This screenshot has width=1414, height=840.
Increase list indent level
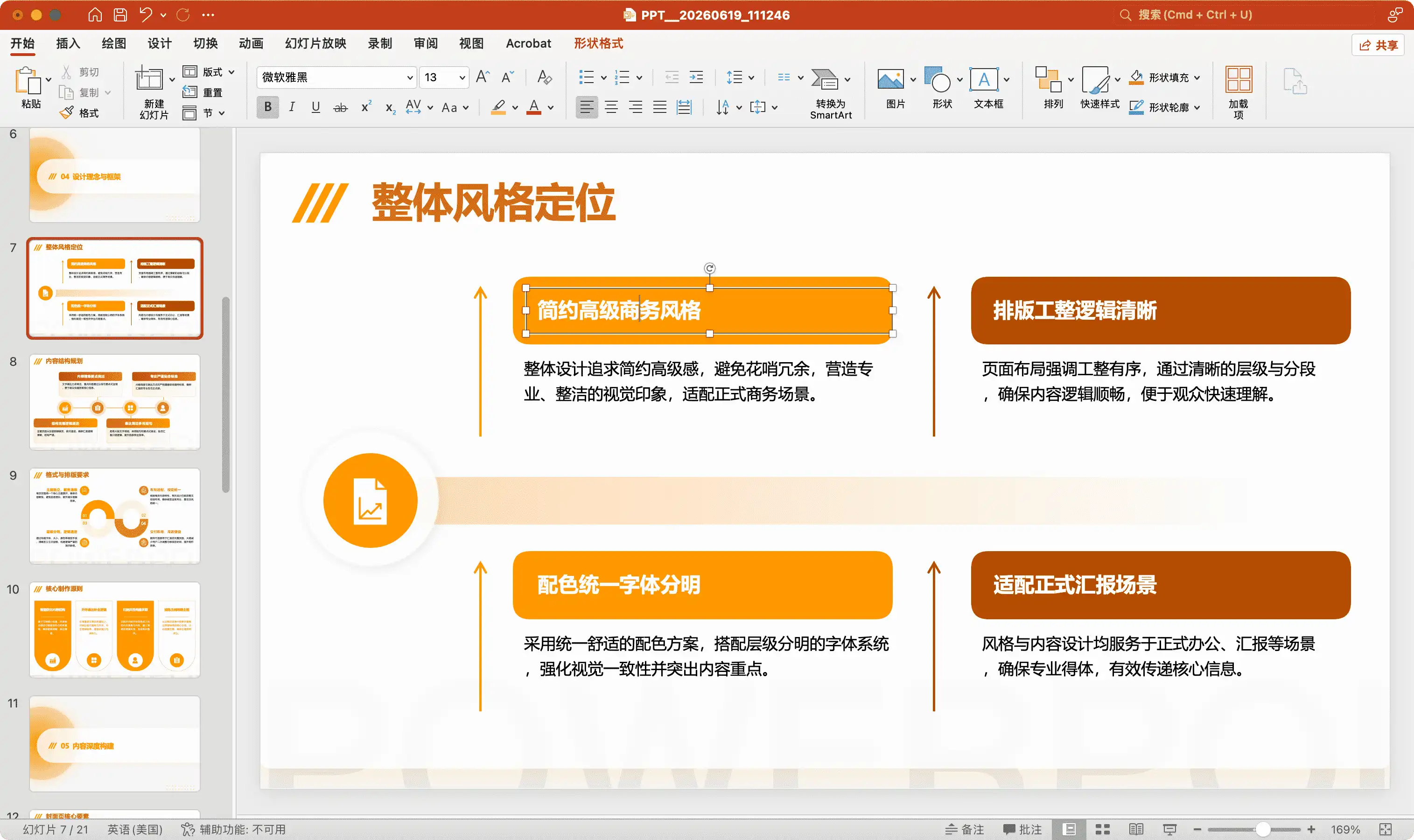pyautogui.click(x=696, y=77)
